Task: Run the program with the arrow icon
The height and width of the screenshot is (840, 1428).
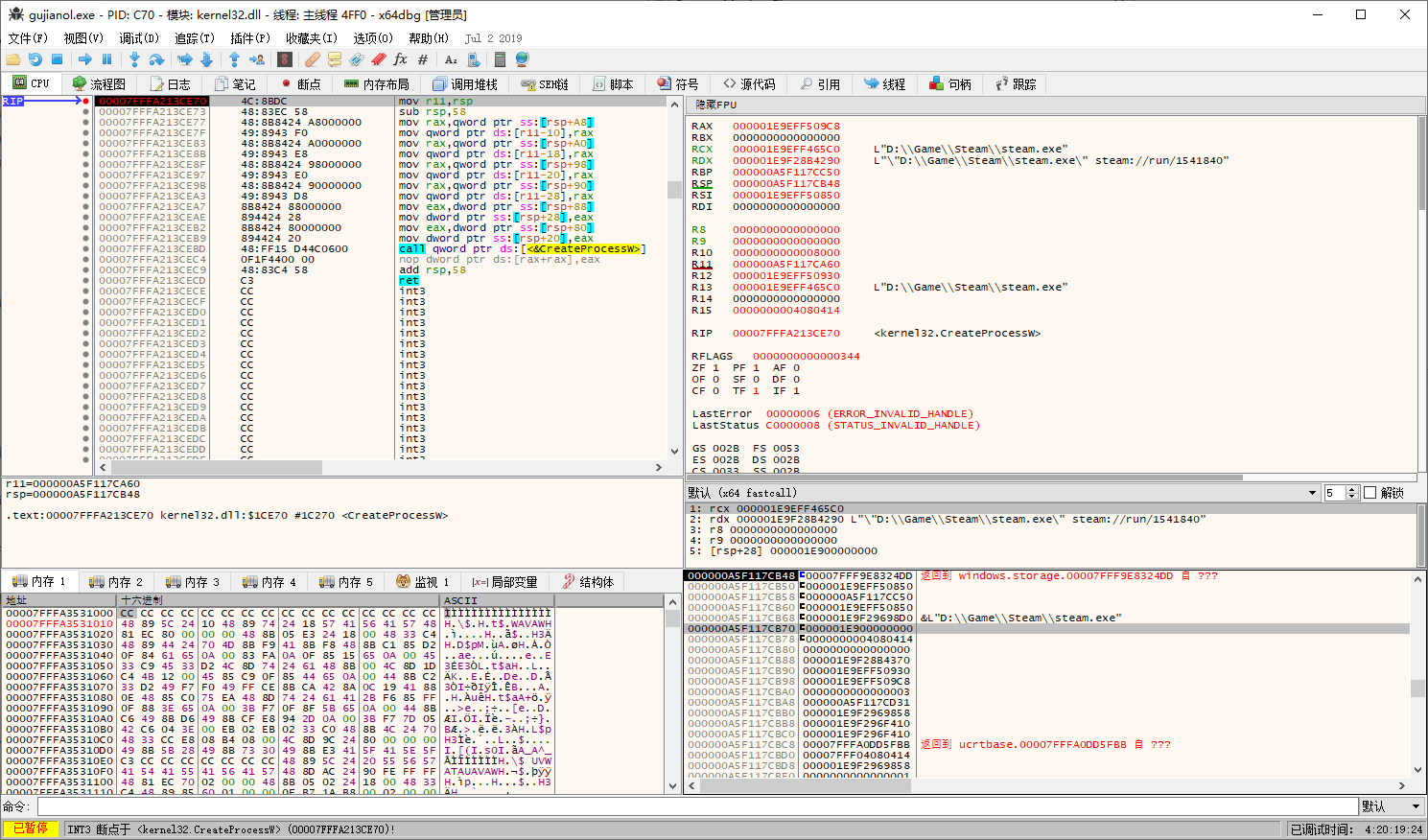Action: coord(85,59)
